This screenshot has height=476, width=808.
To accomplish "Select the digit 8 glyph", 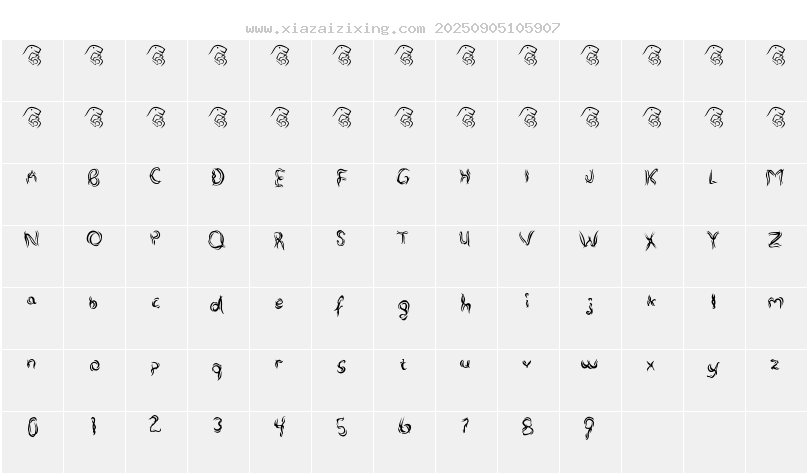I will click(527, 427).
